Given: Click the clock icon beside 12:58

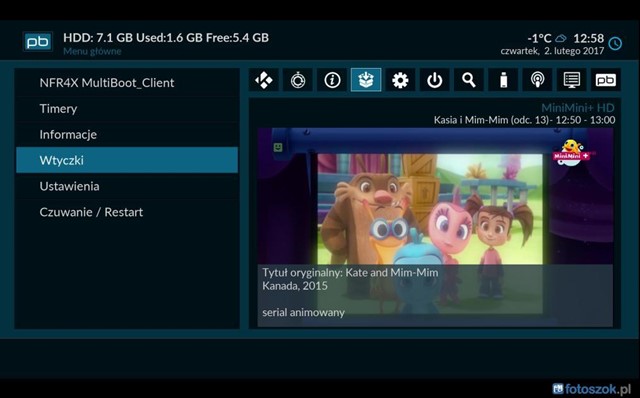Looking at the screenshot, I should [615, 43].
